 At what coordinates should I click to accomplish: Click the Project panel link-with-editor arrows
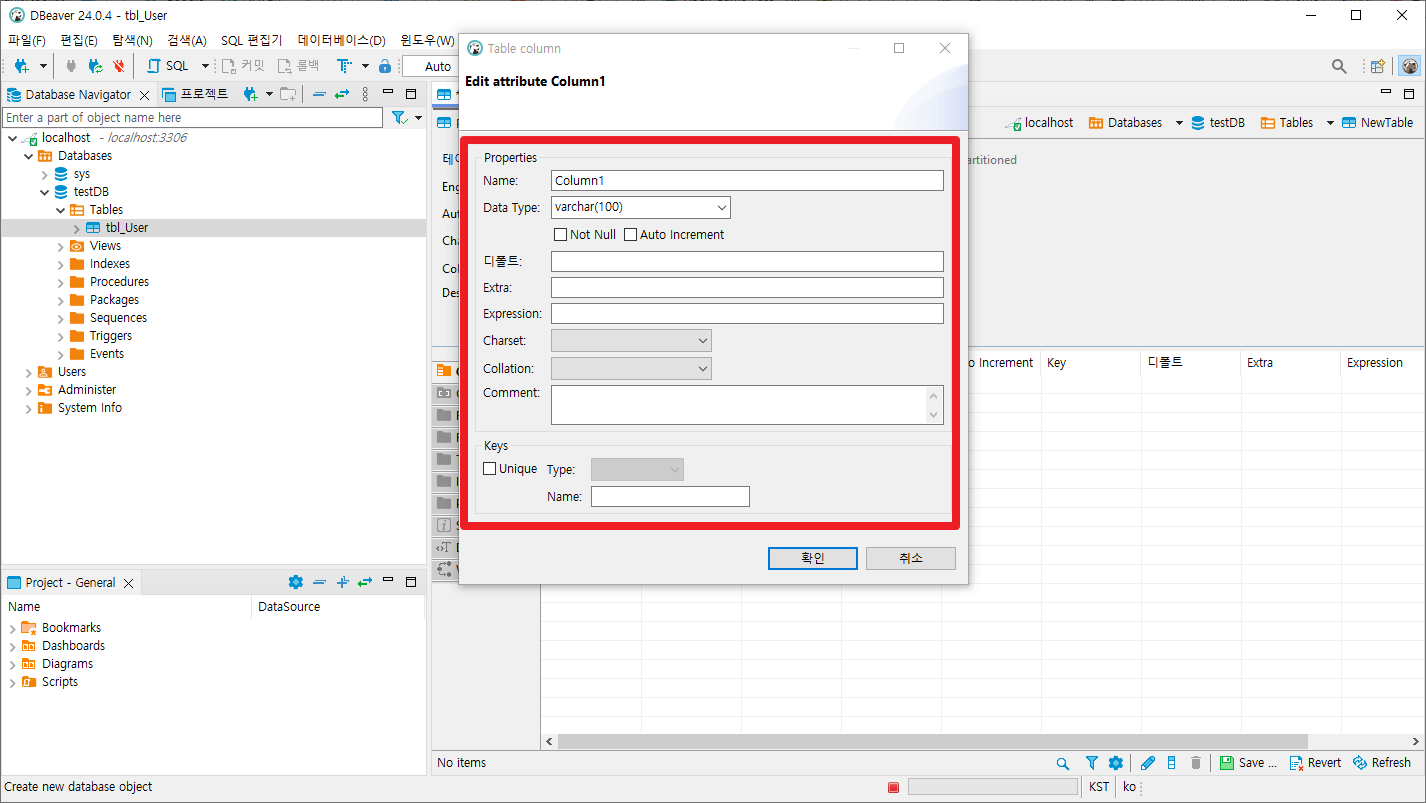pos(365,582)
